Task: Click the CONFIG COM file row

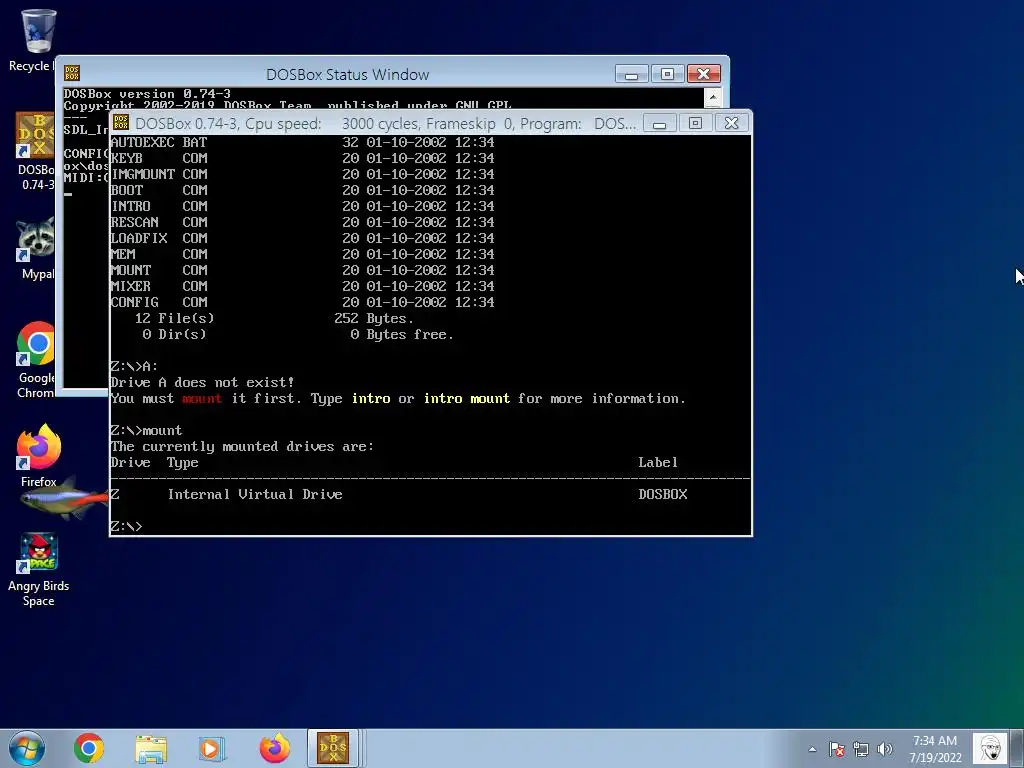Action: [302, 302]
